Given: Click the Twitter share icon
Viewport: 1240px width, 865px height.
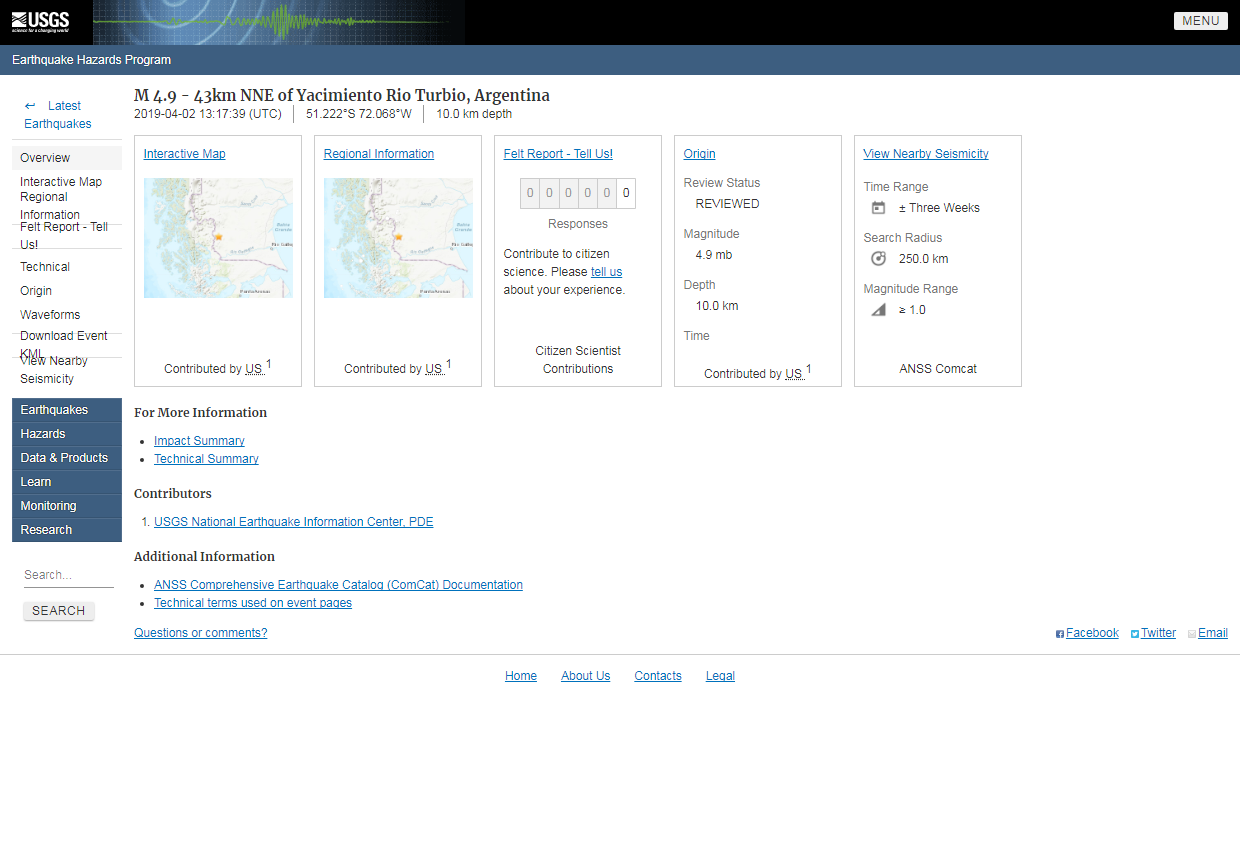Looking at the screenshot, I should point(1135,634).
